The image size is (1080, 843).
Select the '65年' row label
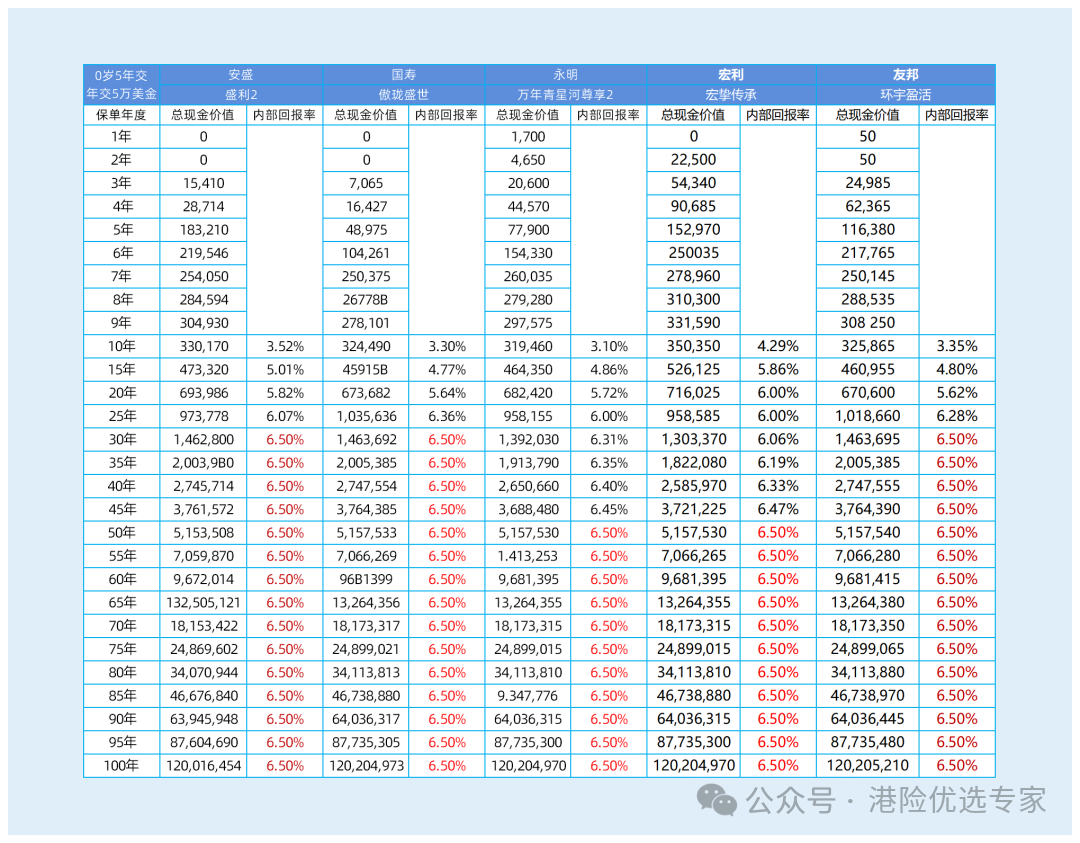pos(121,603)
